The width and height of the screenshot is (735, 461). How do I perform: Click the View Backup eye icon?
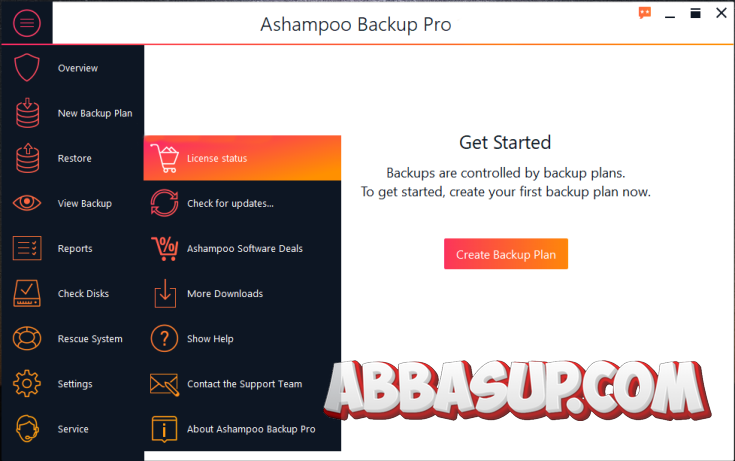pyautogui.click(x=27, y=203)
